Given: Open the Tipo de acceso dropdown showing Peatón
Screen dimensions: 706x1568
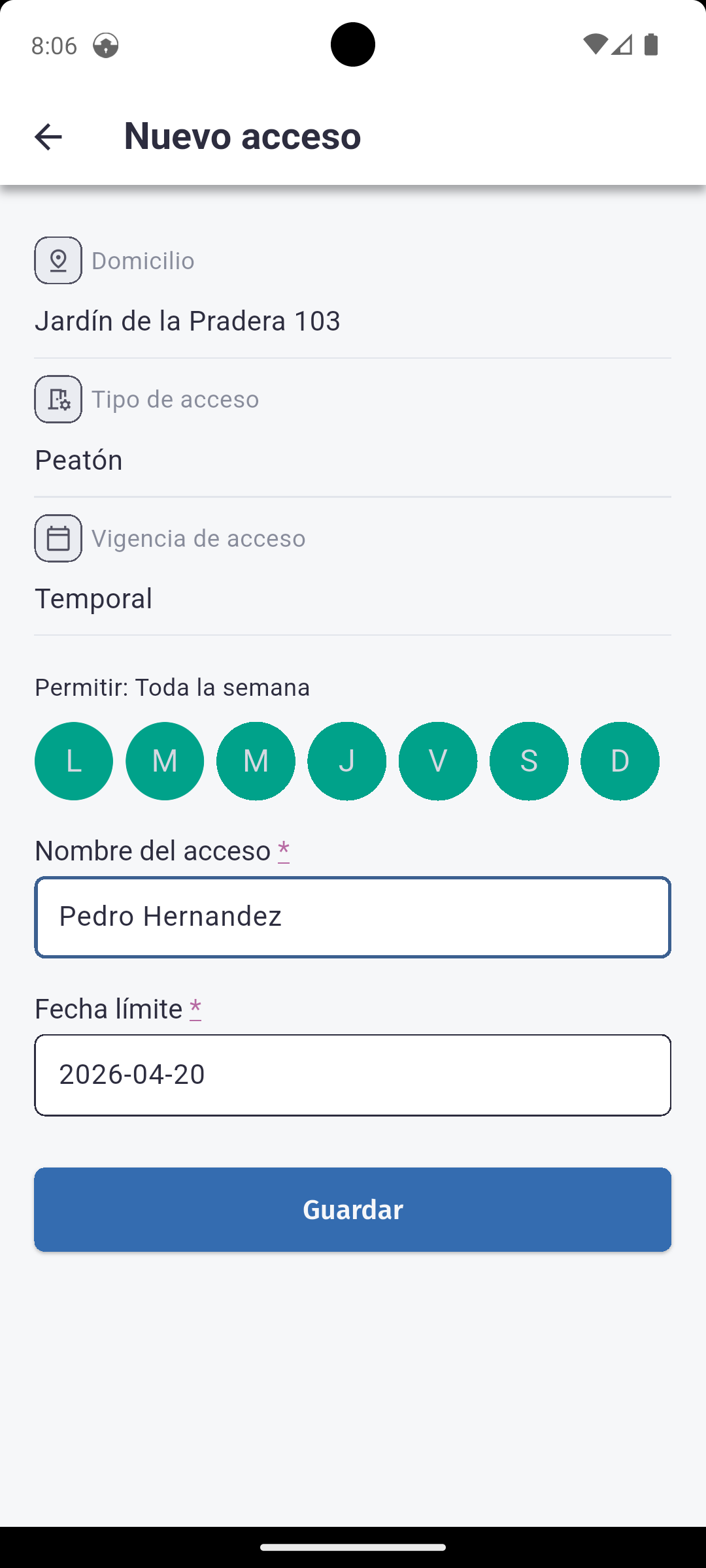Looking at the screenshot, I should click(x=352, y=460).
